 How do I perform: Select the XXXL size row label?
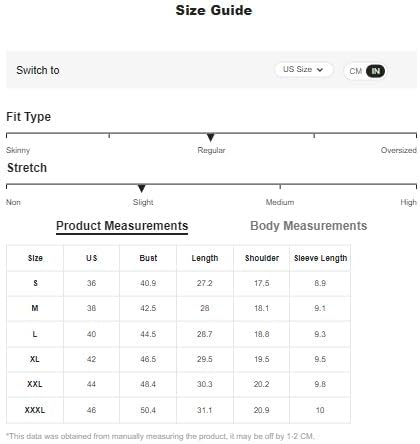pyautogui.click(x=35, y=410)
